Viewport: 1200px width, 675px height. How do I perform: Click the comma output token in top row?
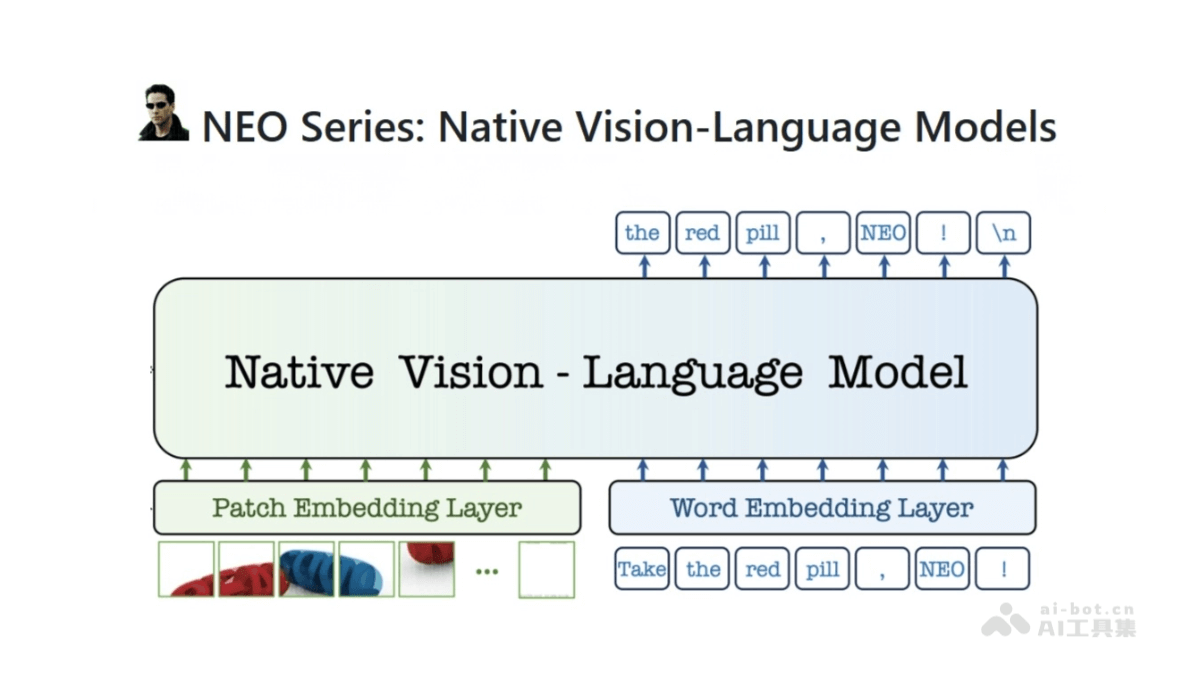pos(823,233)
